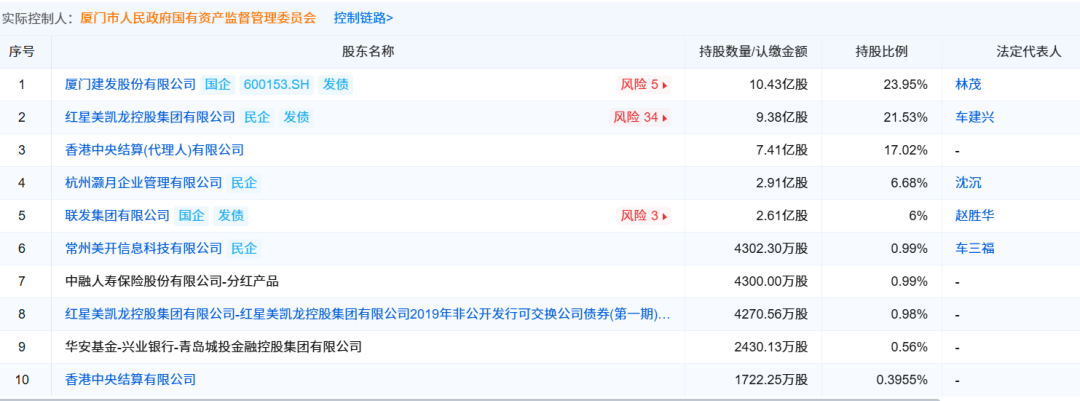Screen dimensions: 1080x401
Task: Click 股东名称 column header
Action: (368, 52)
